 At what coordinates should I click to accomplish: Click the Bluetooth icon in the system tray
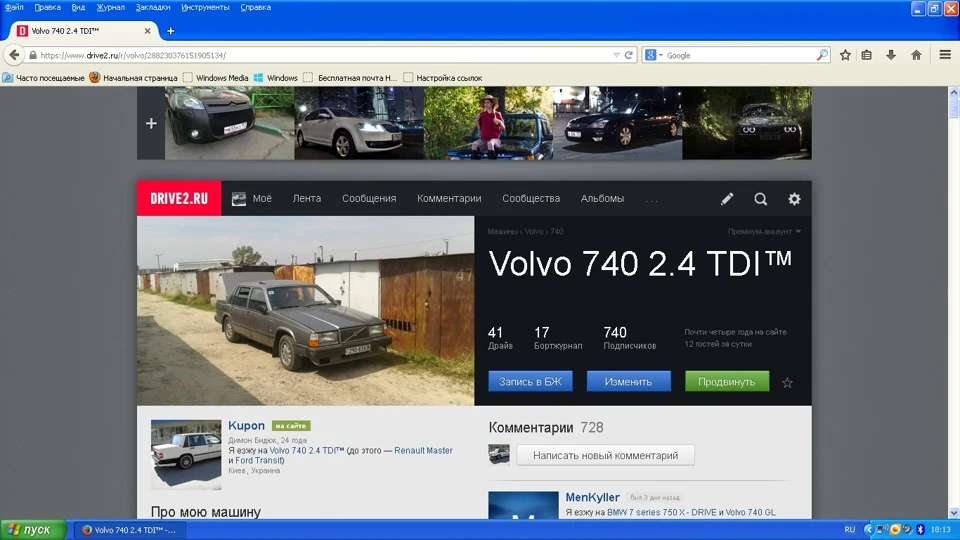coord(920,530)
